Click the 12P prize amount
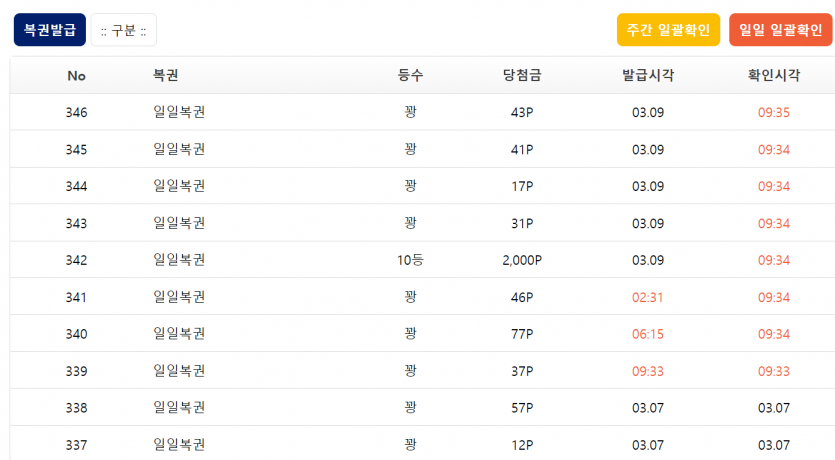 coord(522,445)
